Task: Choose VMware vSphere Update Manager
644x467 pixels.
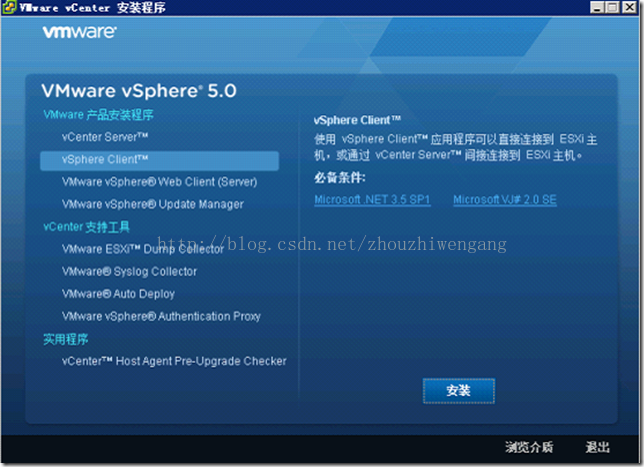Action: click(152, 204)
